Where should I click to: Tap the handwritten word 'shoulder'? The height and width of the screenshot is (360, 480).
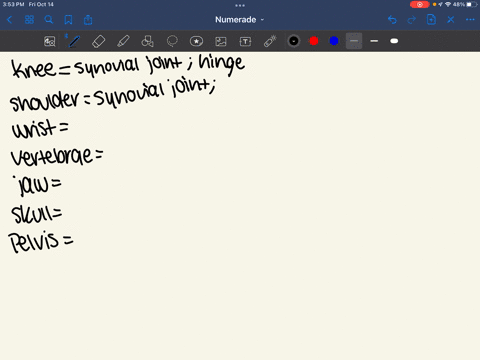[45, 101]
